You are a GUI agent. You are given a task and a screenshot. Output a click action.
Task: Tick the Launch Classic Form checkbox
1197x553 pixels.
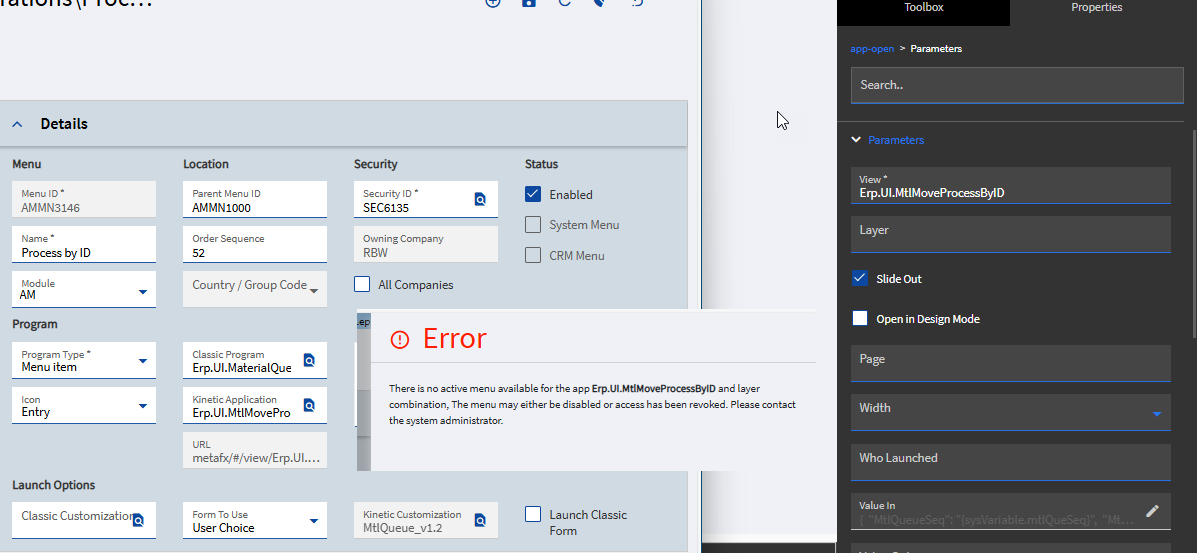coord(533,514)
